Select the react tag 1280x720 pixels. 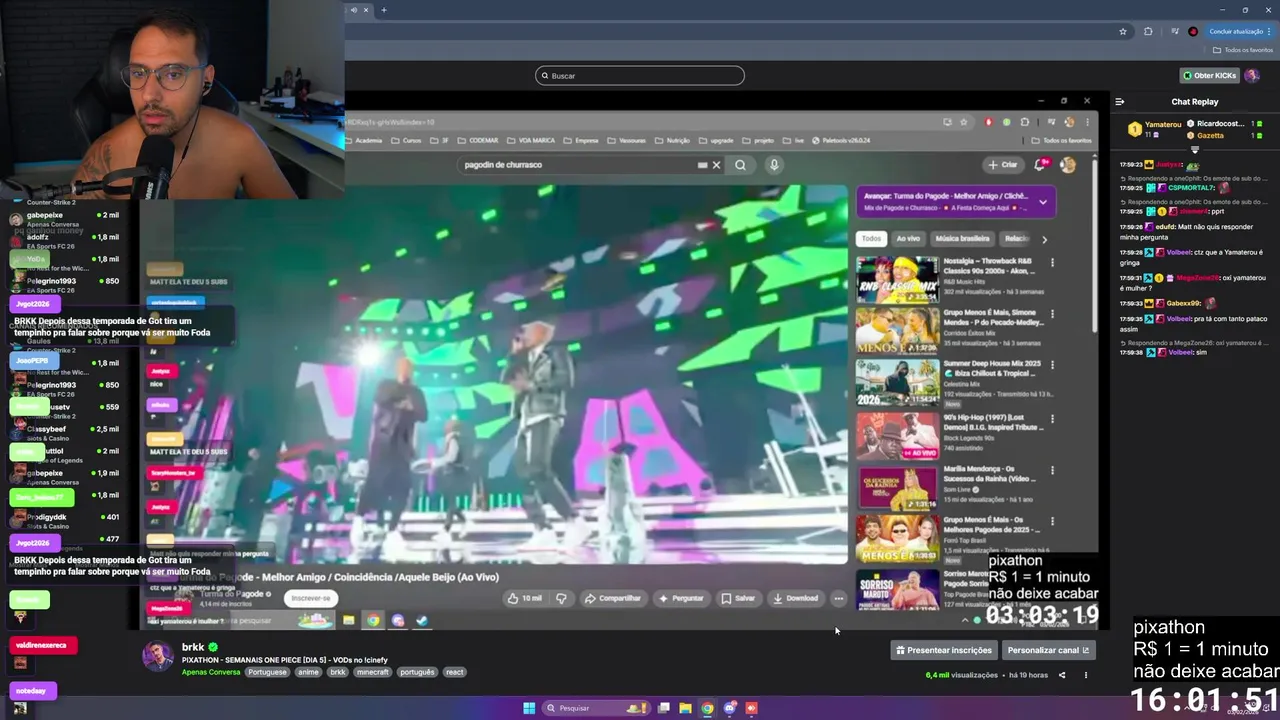click(x=455, y=672)
